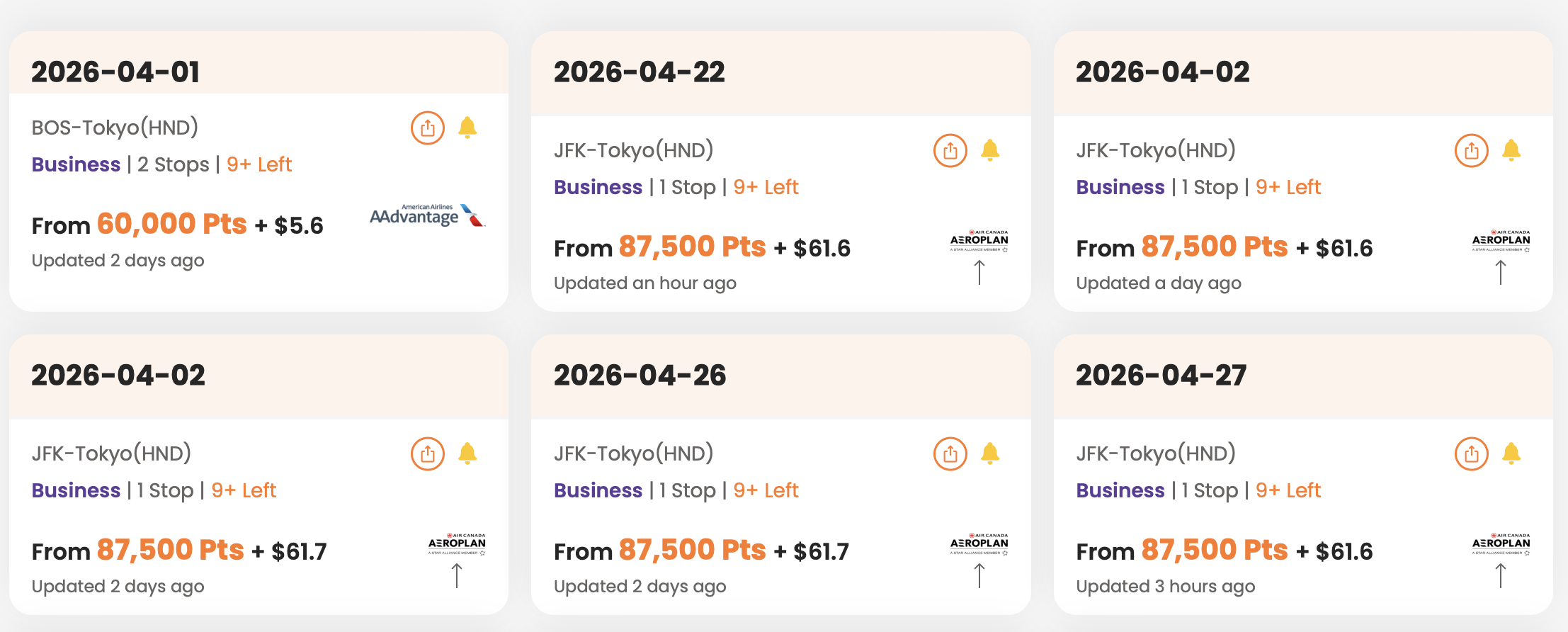Share the BOS-Tokyo(HND) April 1 award flight
Image resolution: width=1568 pixels, height=632 pixels.
(x=428, y=128)
